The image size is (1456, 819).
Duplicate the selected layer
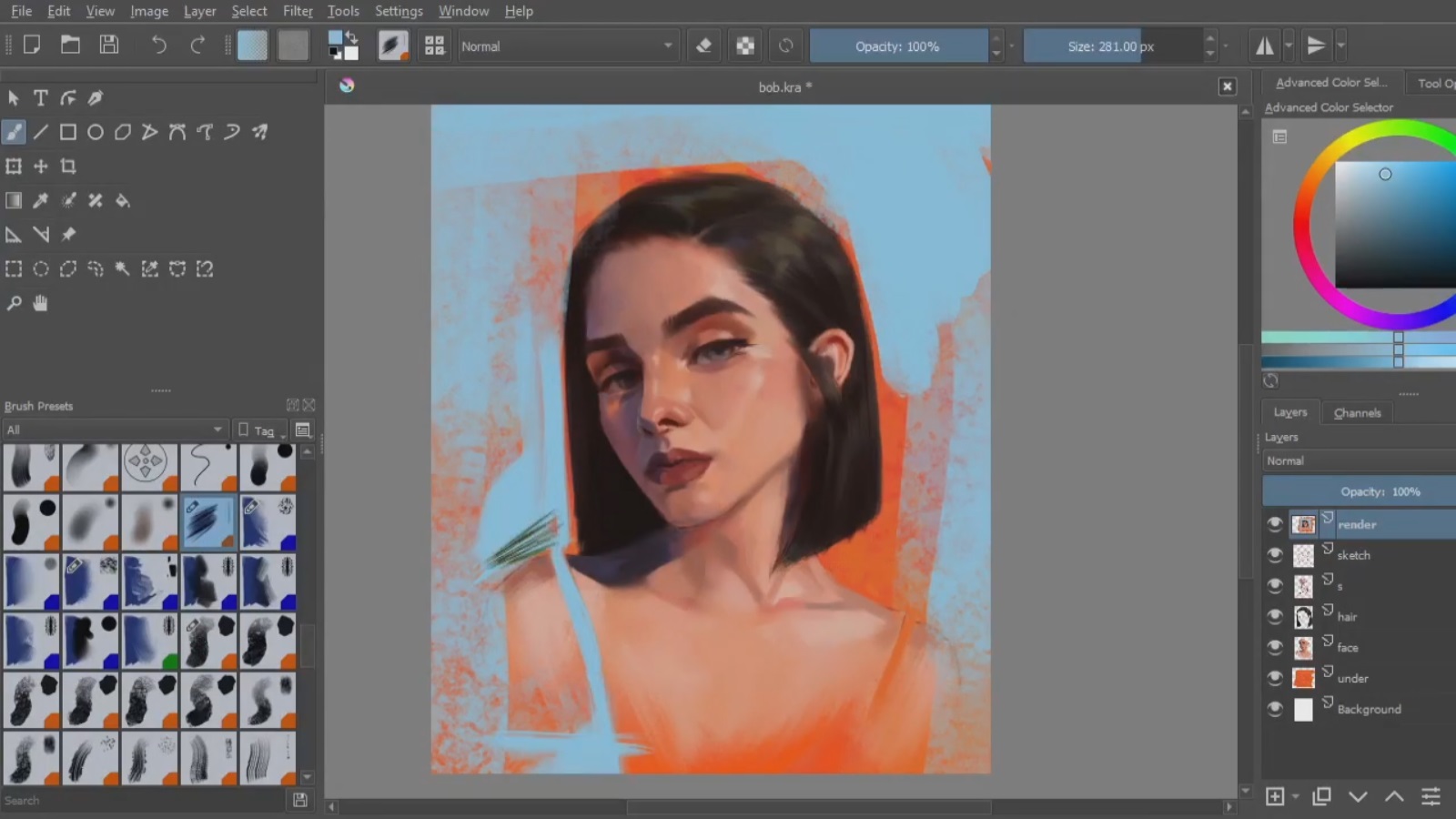click(x=1321, y=797)
